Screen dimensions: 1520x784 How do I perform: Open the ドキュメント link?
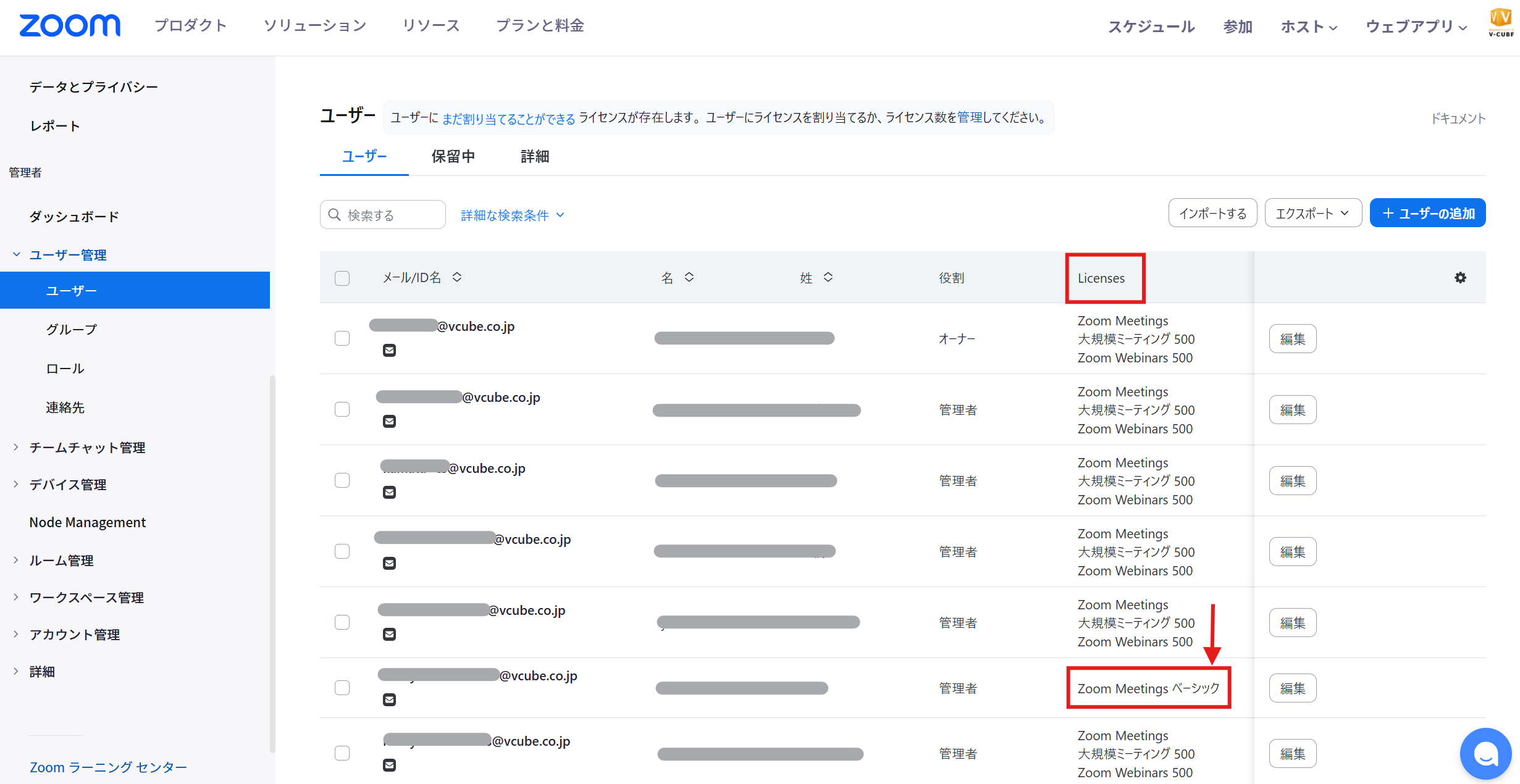click(1458, 118)
